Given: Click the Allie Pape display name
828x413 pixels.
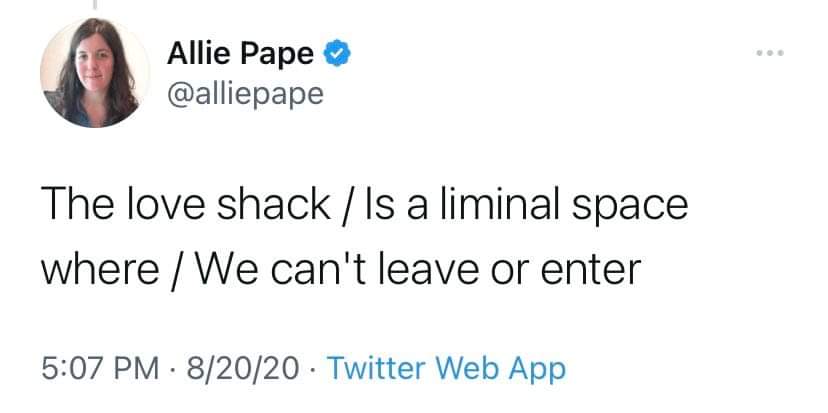Looking at the screenshot, I should [240, 54].
